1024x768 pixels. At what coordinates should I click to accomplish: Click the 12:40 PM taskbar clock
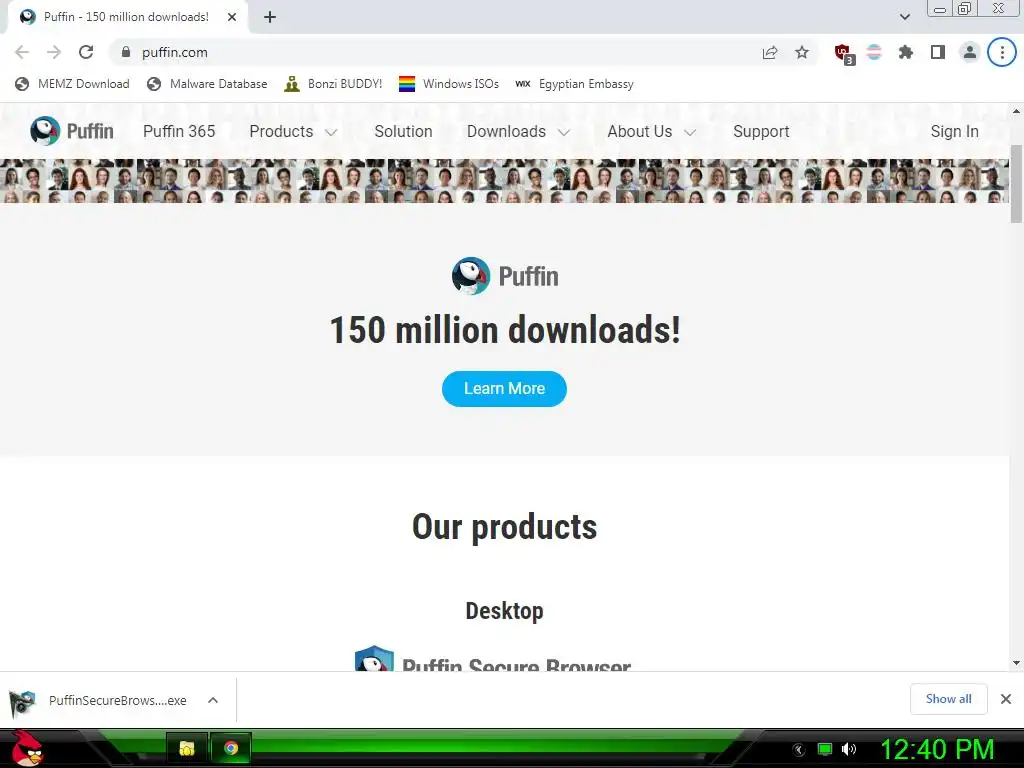937,749
